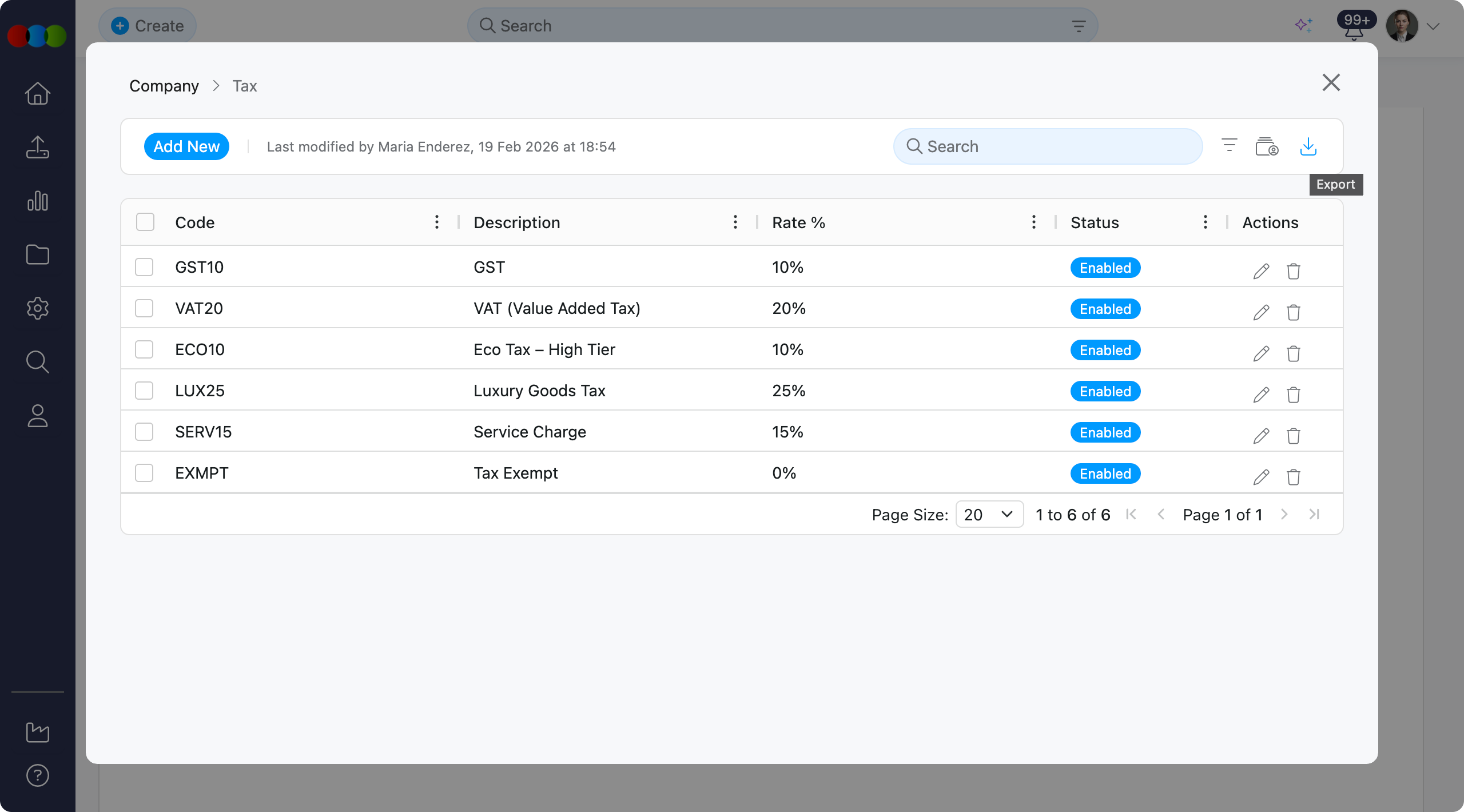Click the Enabled badge for GST10
The width and height of the screenshot is (1464, 812).
(x=1105, y=268)
